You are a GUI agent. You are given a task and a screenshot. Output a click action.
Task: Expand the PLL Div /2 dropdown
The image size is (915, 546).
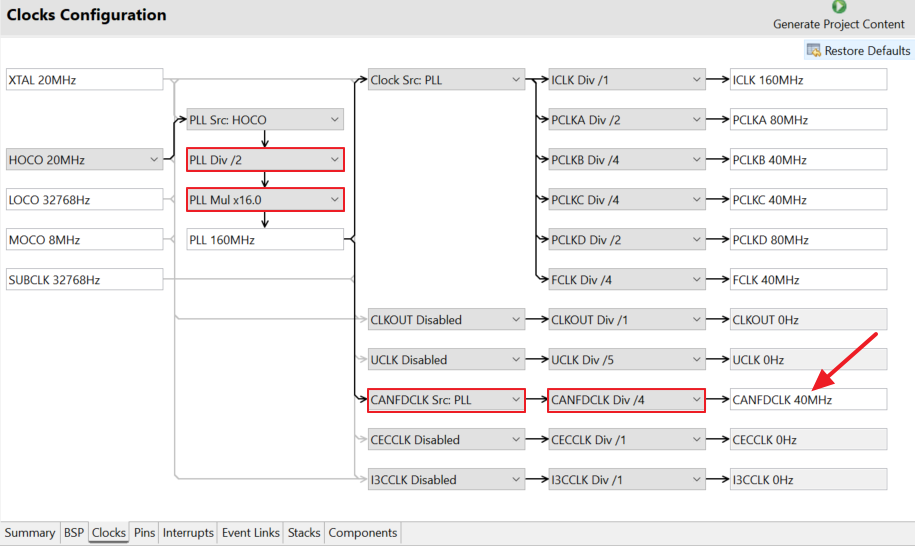pos(265,160)
